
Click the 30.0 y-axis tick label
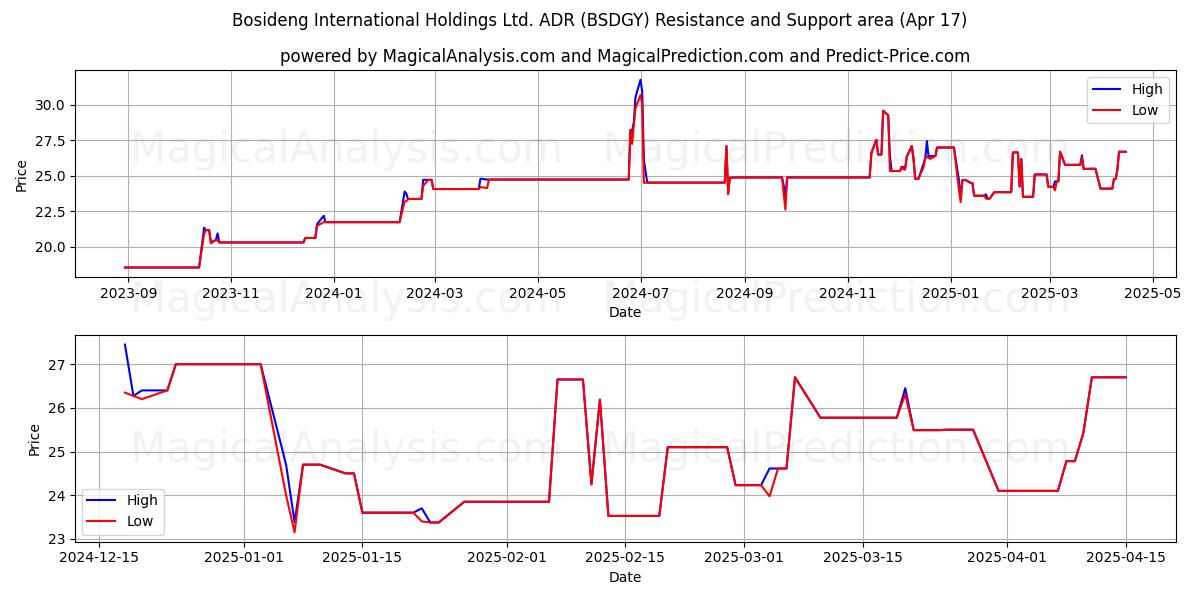coord(51,105)
